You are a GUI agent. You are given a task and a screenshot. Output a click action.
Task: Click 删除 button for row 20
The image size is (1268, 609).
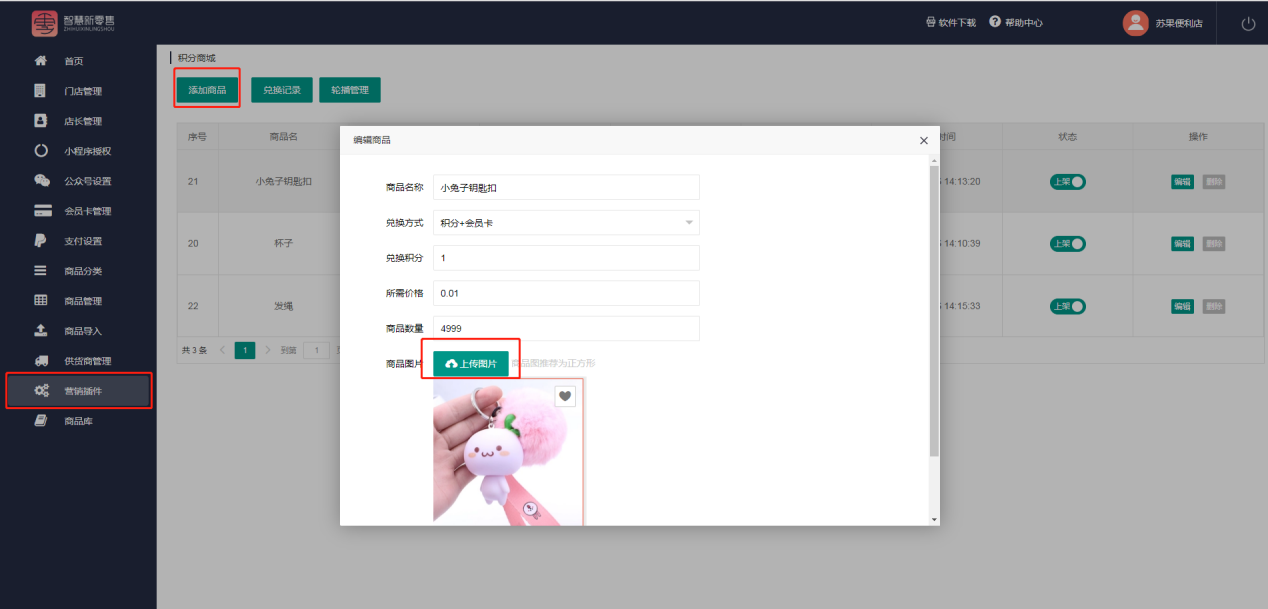pyautogui.click(x=1214, y=244)
